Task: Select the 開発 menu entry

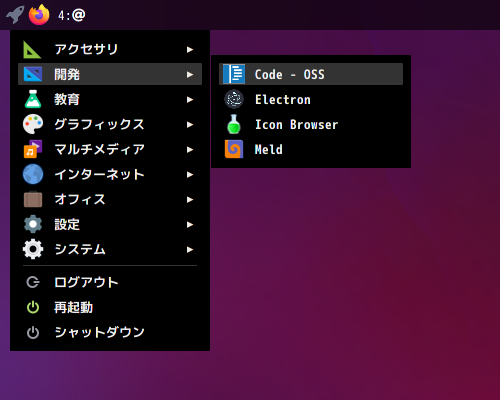Action: click(x=110, y=74)
